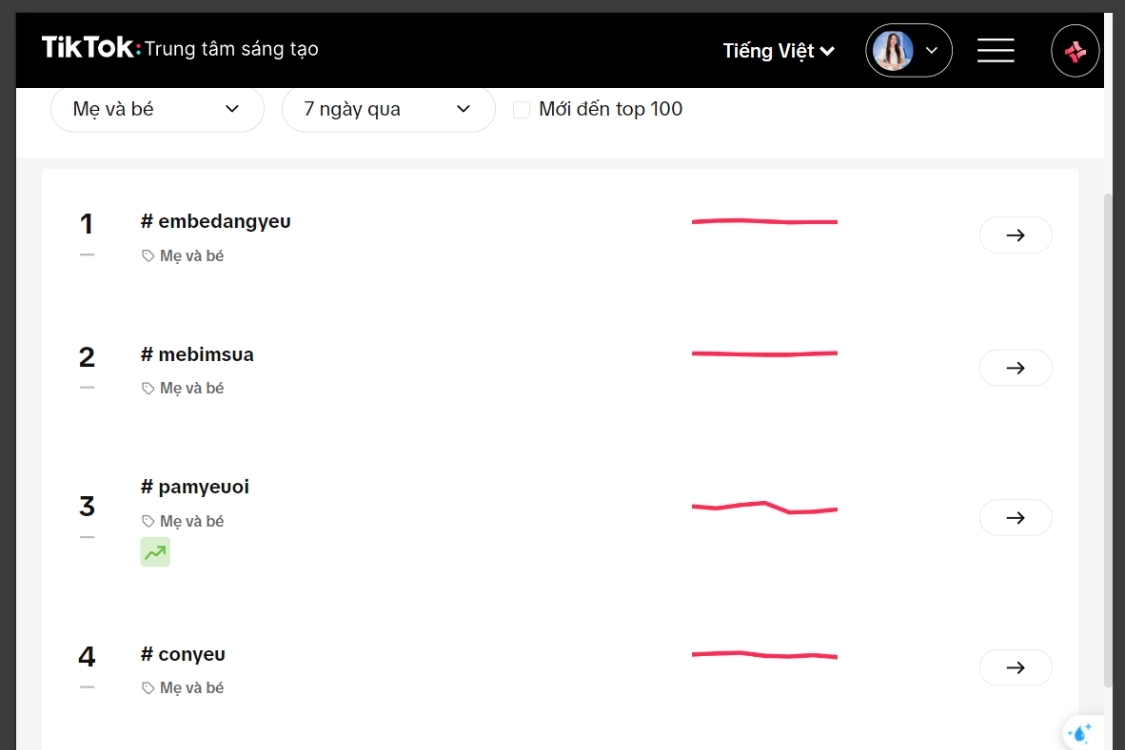Click the hashtag embedangyeu
Screen dimensions: 1125x750
[x=215, y=221]
